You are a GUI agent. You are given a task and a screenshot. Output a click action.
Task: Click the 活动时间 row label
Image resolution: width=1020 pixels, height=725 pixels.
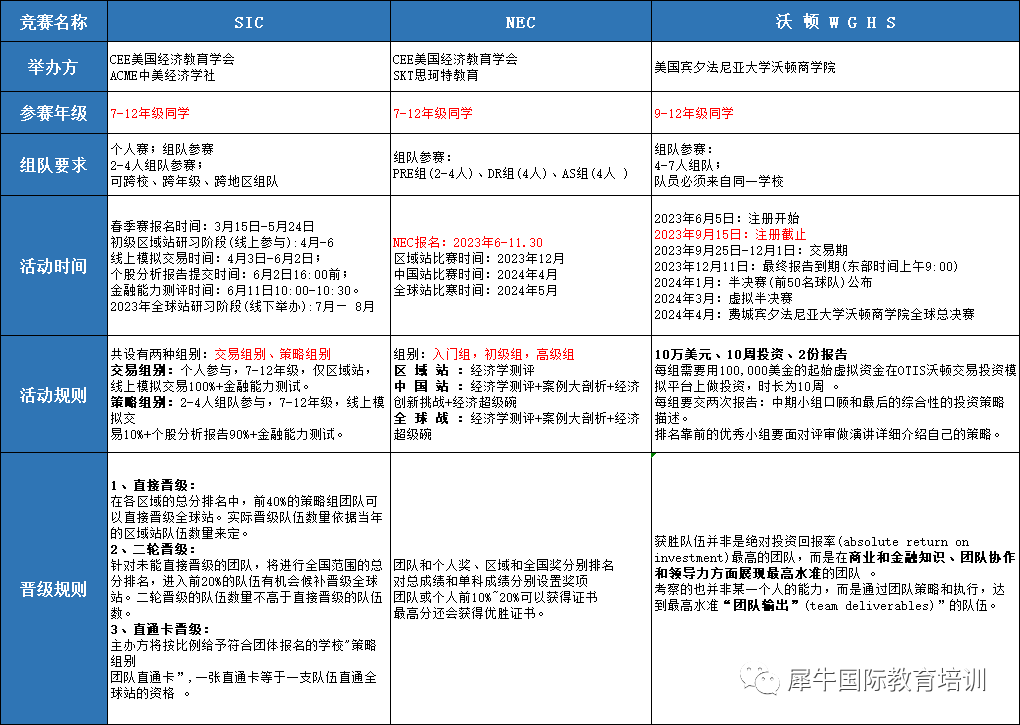point(53,266)
